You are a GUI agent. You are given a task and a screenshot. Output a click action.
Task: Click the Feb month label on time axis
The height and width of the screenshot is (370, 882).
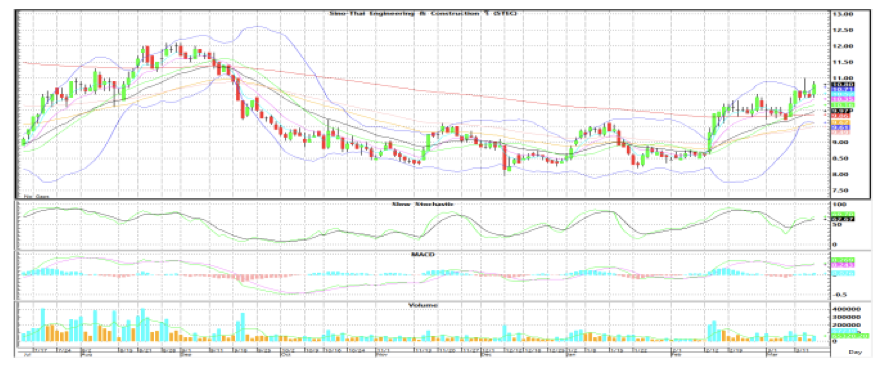pos(676,355)
